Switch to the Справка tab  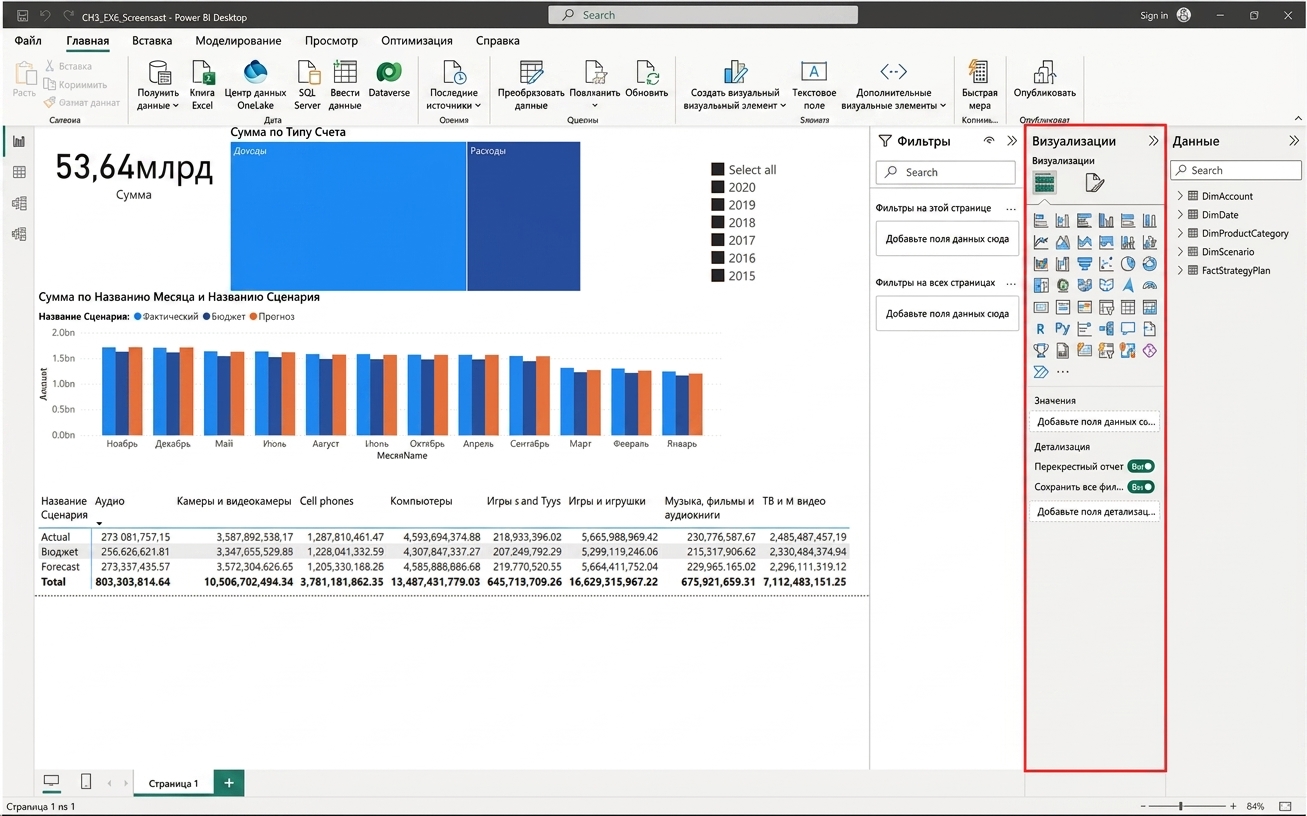click(x=498, y=41)
